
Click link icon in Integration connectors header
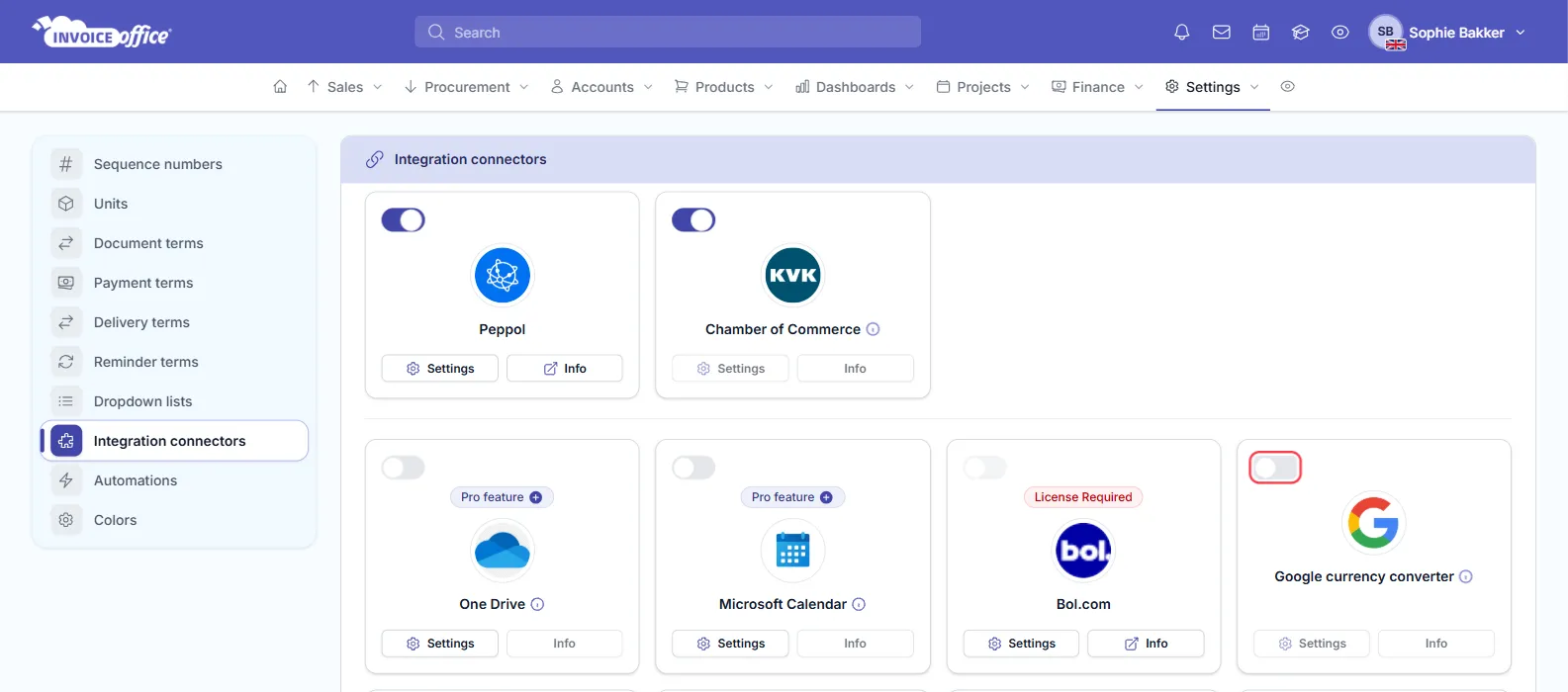click(x=374, y=159)
